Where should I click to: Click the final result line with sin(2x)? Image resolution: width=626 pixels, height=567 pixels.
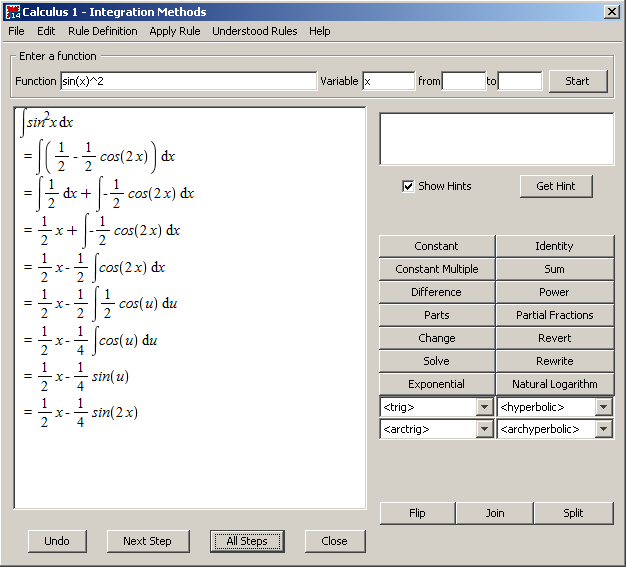(80, 412)
